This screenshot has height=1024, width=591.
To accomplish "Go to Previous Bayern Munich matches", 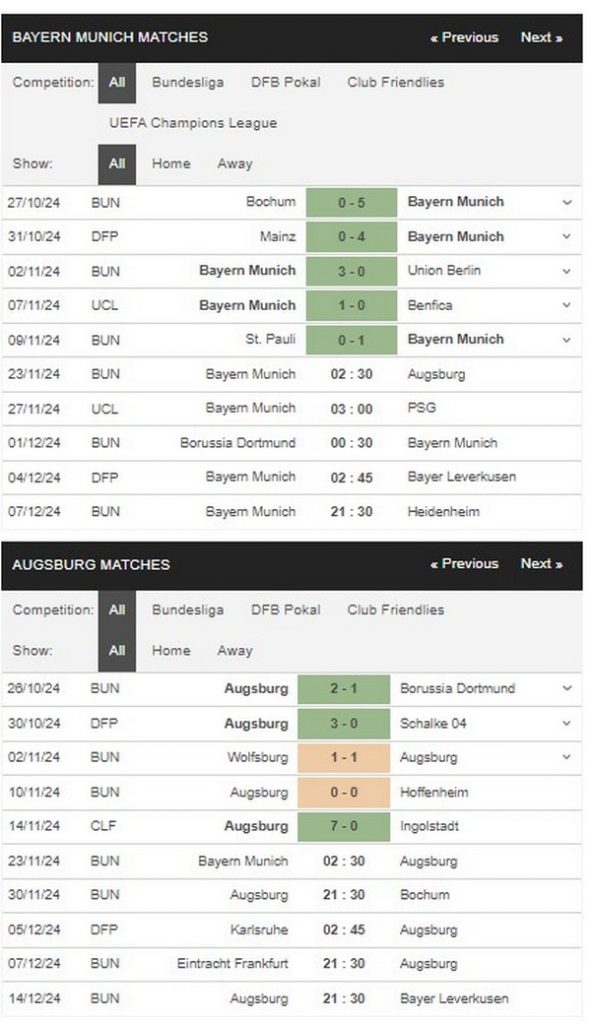I will tap(464, 37).
